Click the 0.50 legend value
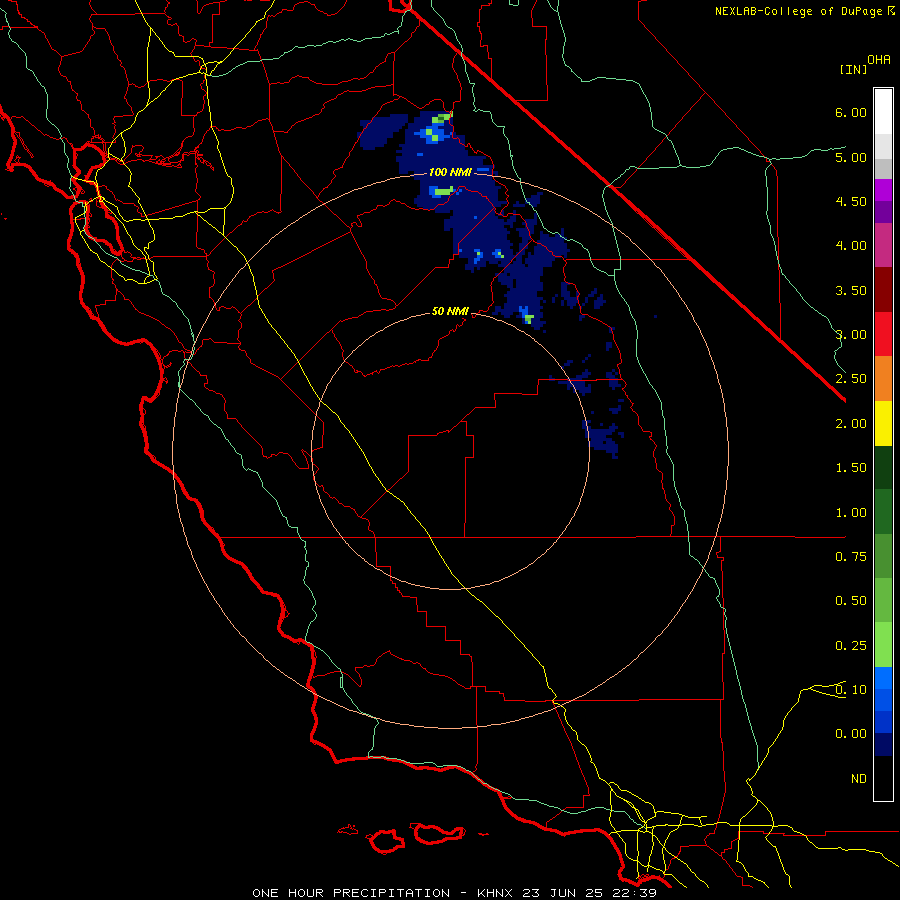 tap(851, 601)
